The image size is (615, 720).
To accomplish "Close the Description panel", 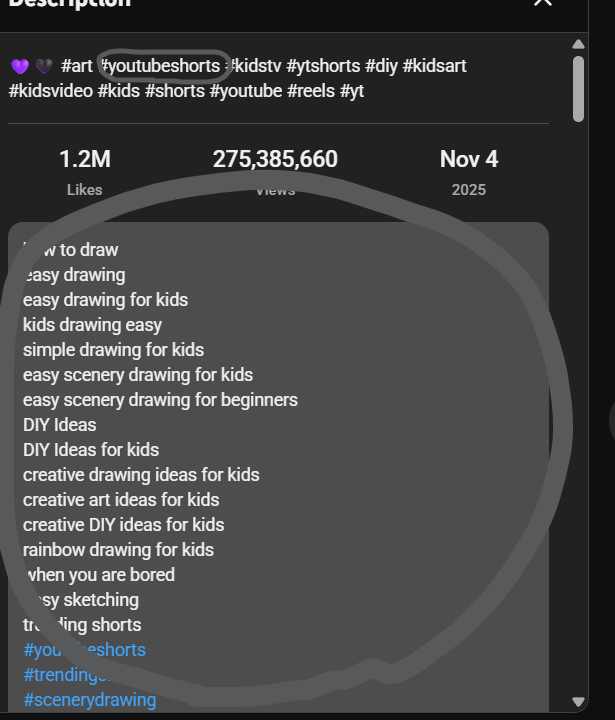I will click(x=543, y=3).
